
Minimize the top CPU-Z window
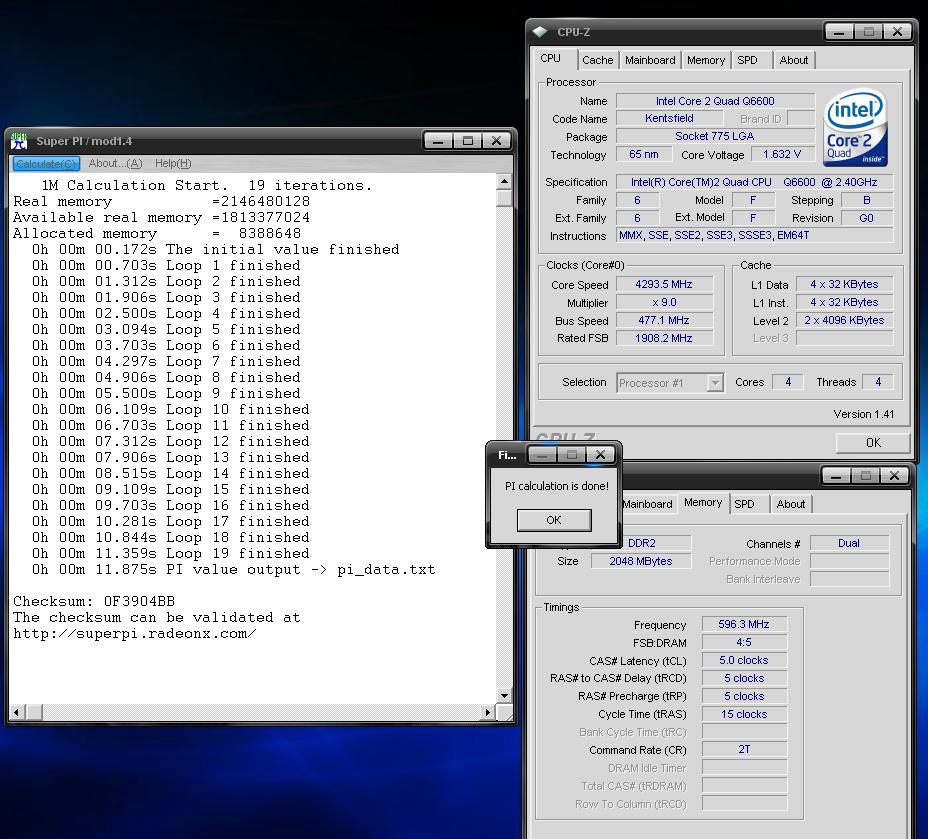coord(839,32)
